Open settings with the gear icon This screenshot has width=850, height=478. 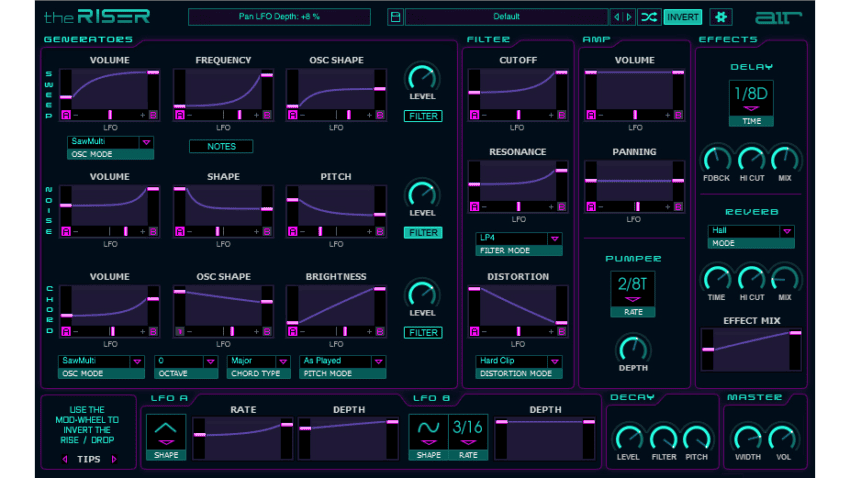pos(721,17)
